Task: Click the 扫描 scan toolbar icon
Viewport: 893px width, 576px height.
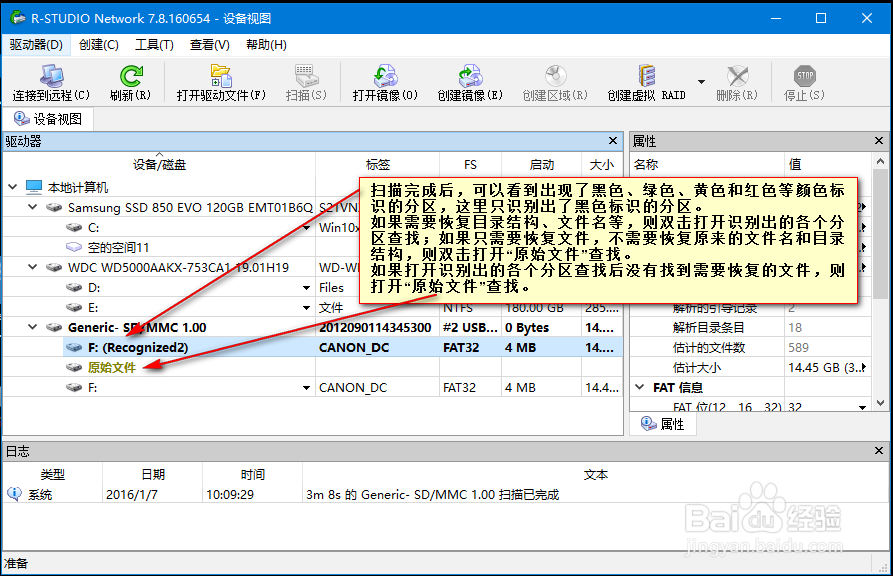Action: 305,76
